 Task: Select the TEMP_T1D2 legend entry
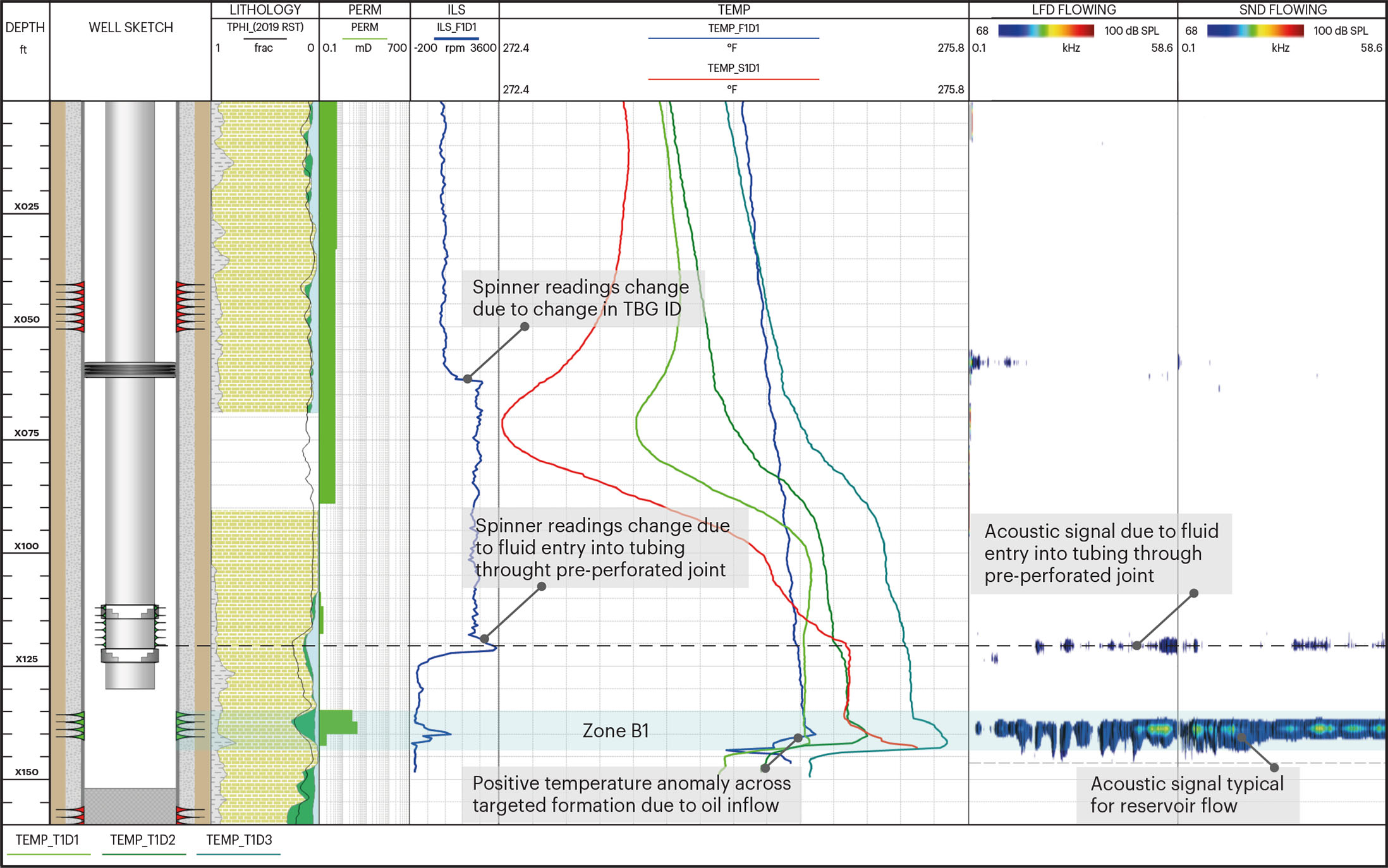[x=143, y=840]
